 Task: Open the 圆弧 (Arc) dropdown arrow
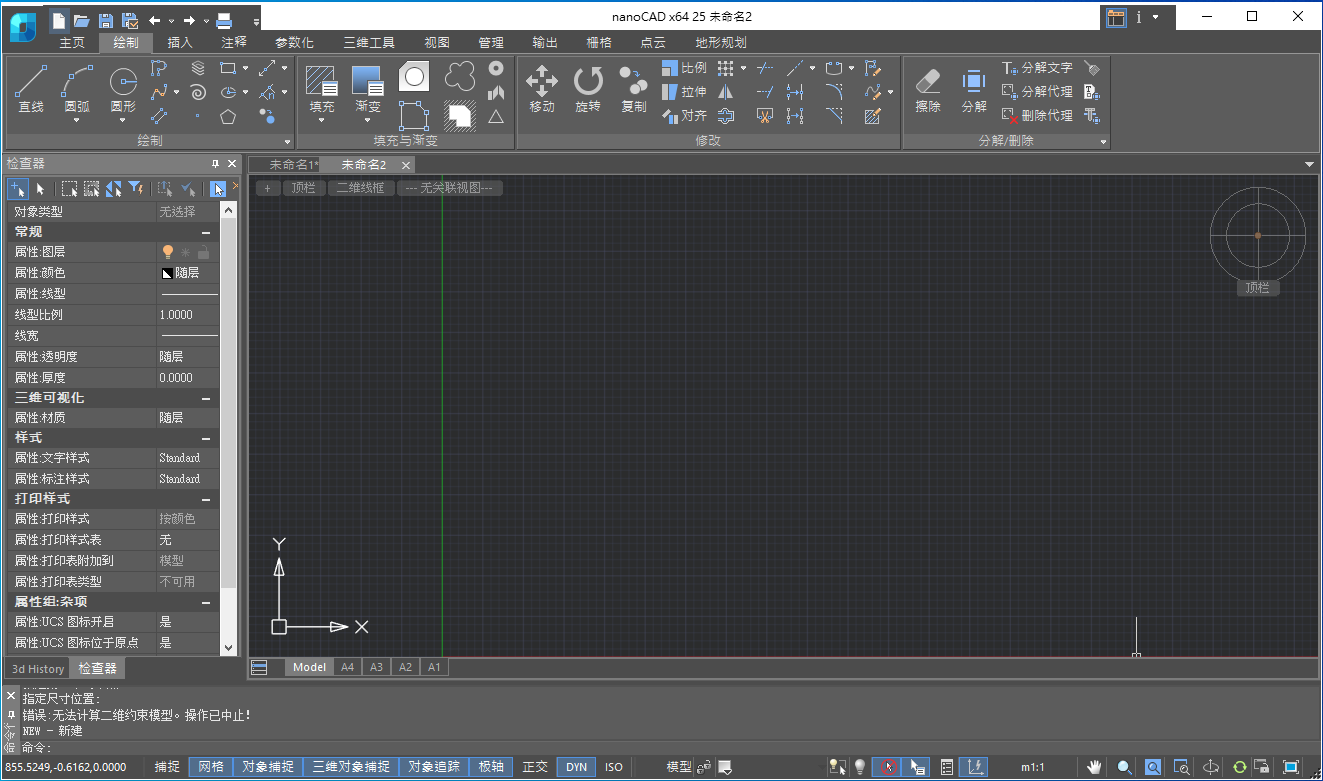pyautogui.click(x=77, y=121)
